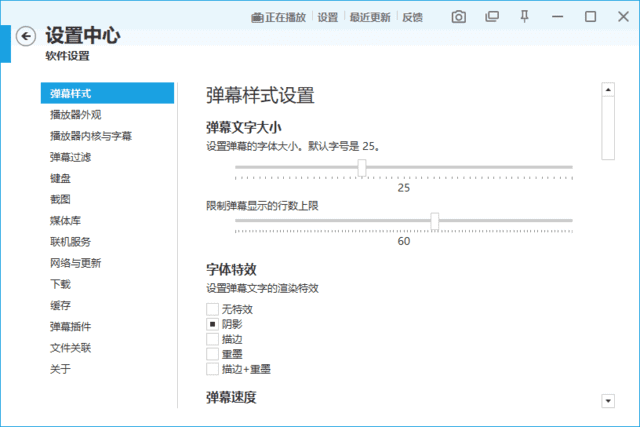Click the back arrow beside 设置中心

point(26,36)
